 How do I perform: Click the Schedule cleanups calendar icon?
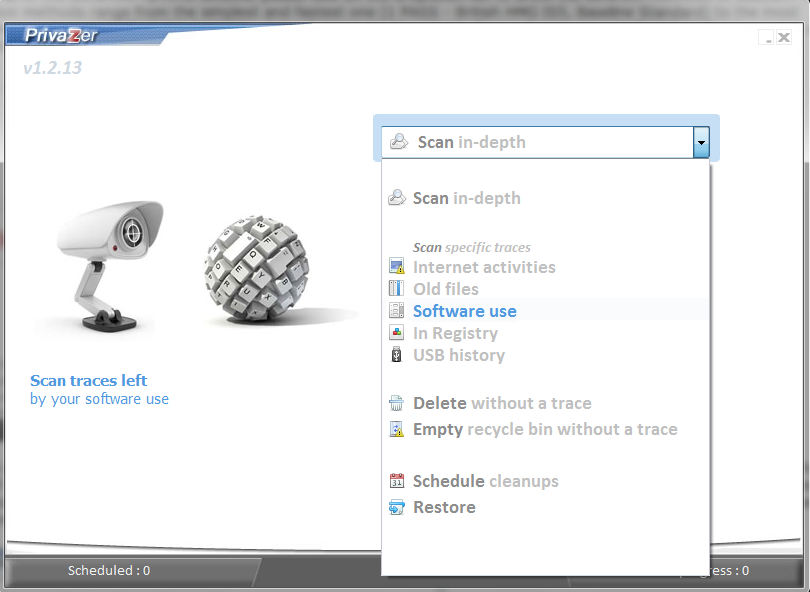pos(396,481)
